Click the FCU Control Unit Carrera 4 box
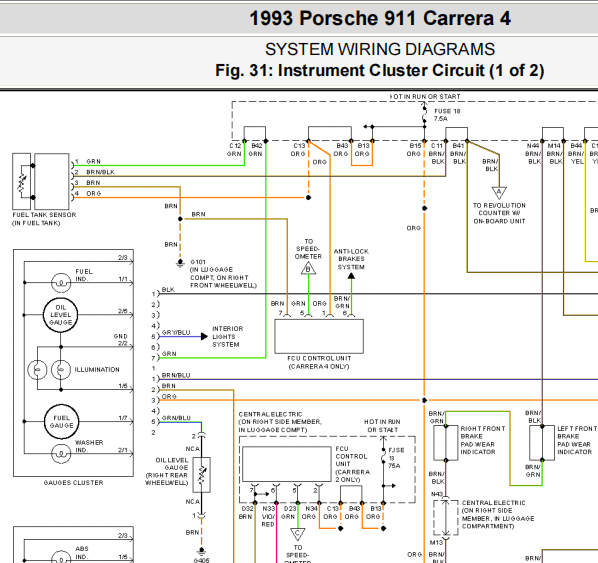This screenshot has width=598, height=563. tap(319, 336)
